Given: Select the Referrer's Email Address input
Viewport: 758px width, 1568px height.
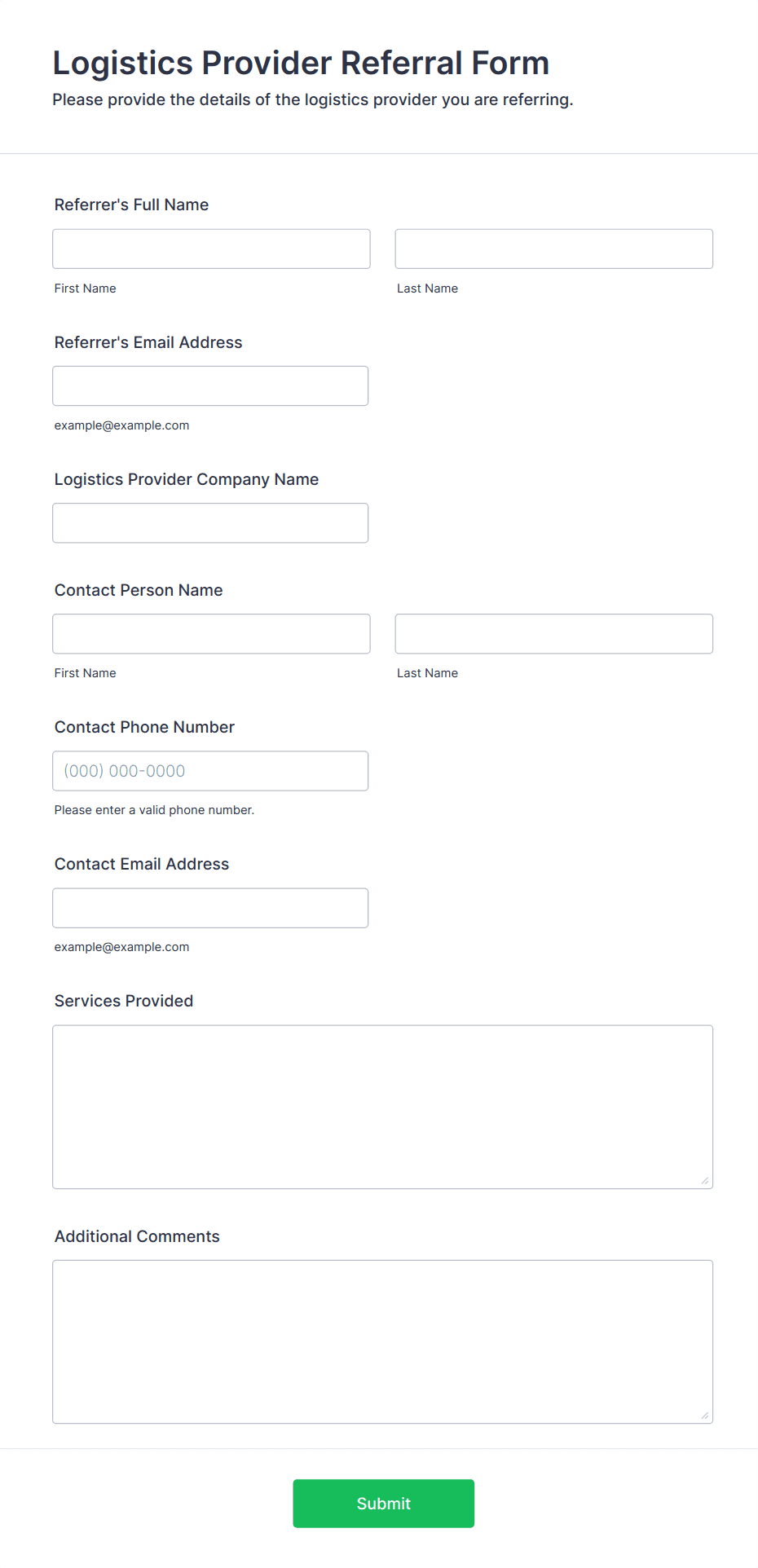Looking at the screenshot, I should coord(210,385).
